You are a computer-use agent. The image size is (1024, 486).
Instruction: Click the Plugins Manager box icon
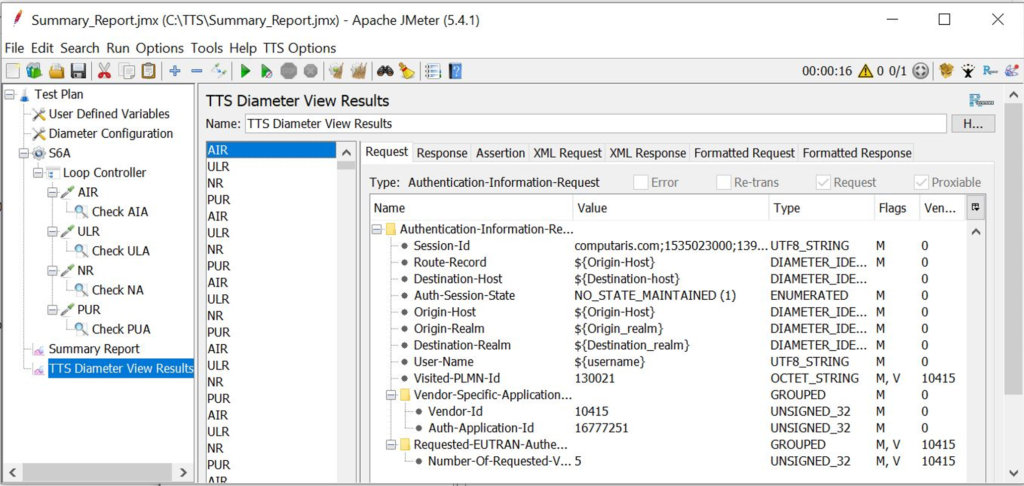pyautogui.click(x=946, y=71)
